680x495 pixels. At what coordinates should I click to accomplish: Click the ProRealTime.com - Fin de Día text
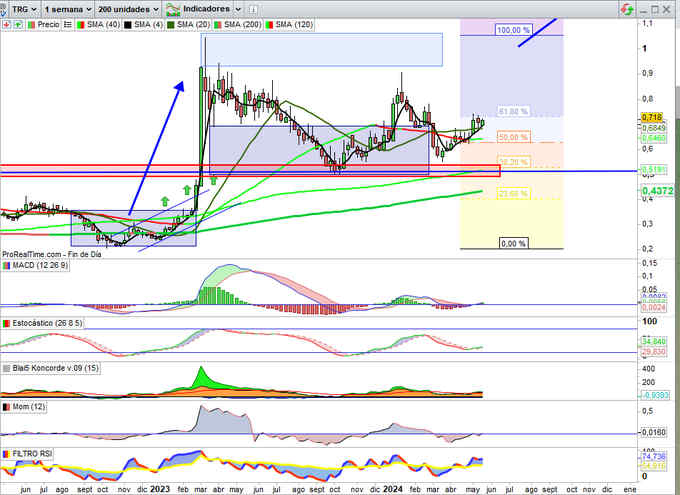click(52, 254)
